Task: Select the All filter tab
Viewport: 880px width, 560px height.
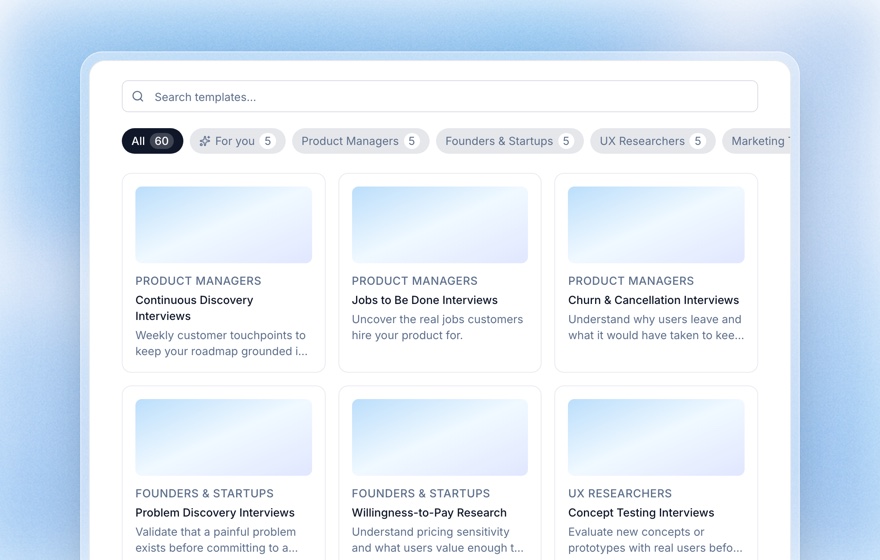Action: [152, 141]
